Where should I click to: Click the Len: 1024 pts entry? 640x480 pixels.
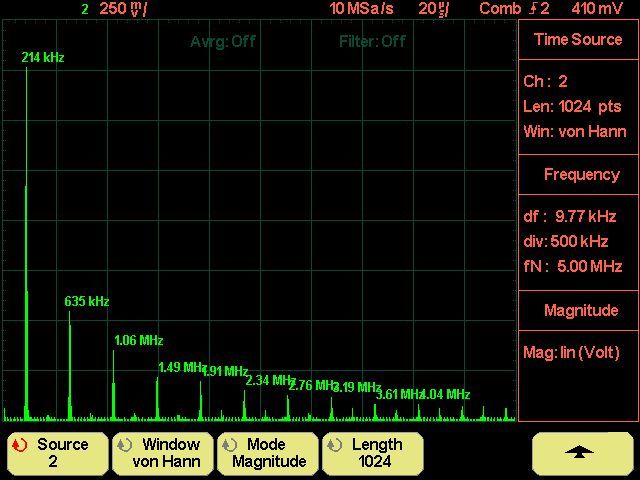click(x=572, y=107)
